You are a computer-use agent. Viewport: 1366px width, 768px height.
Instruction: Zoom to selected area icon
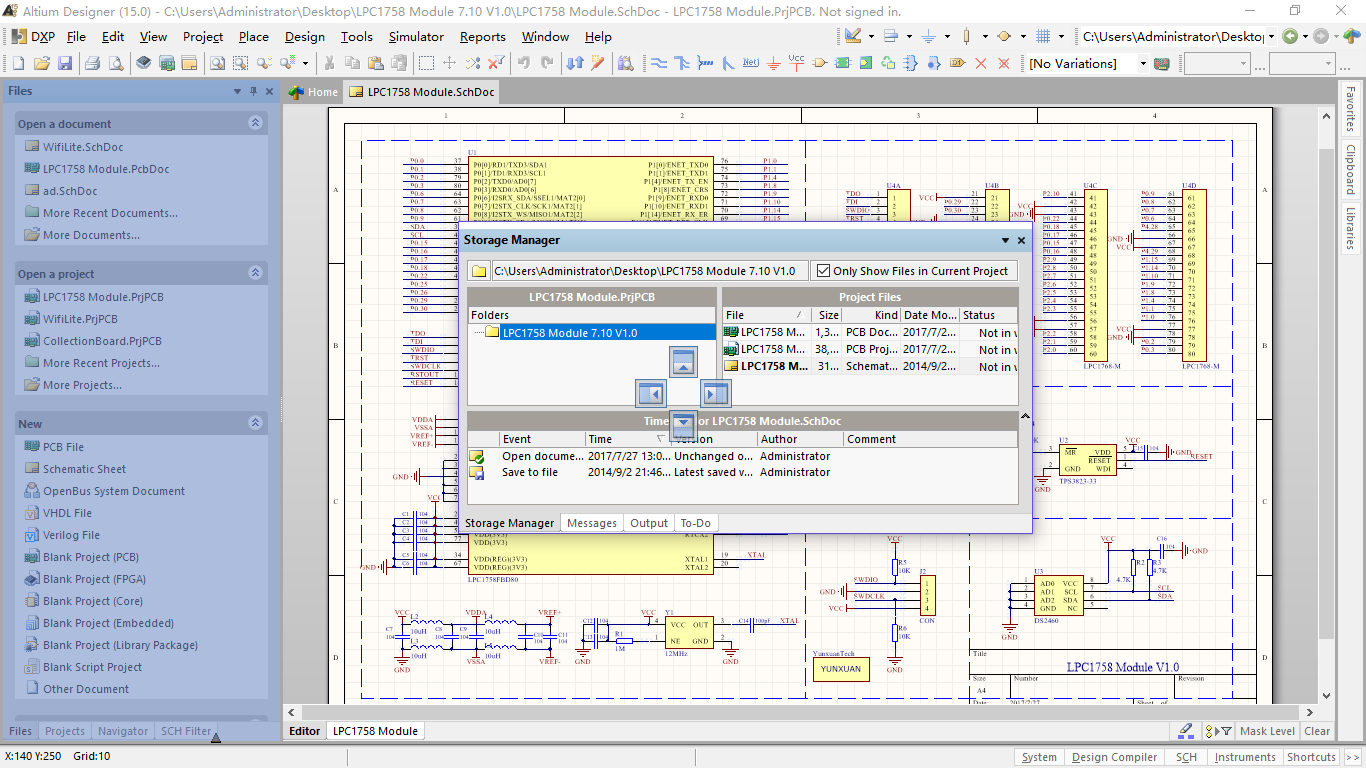pos(240,63)
